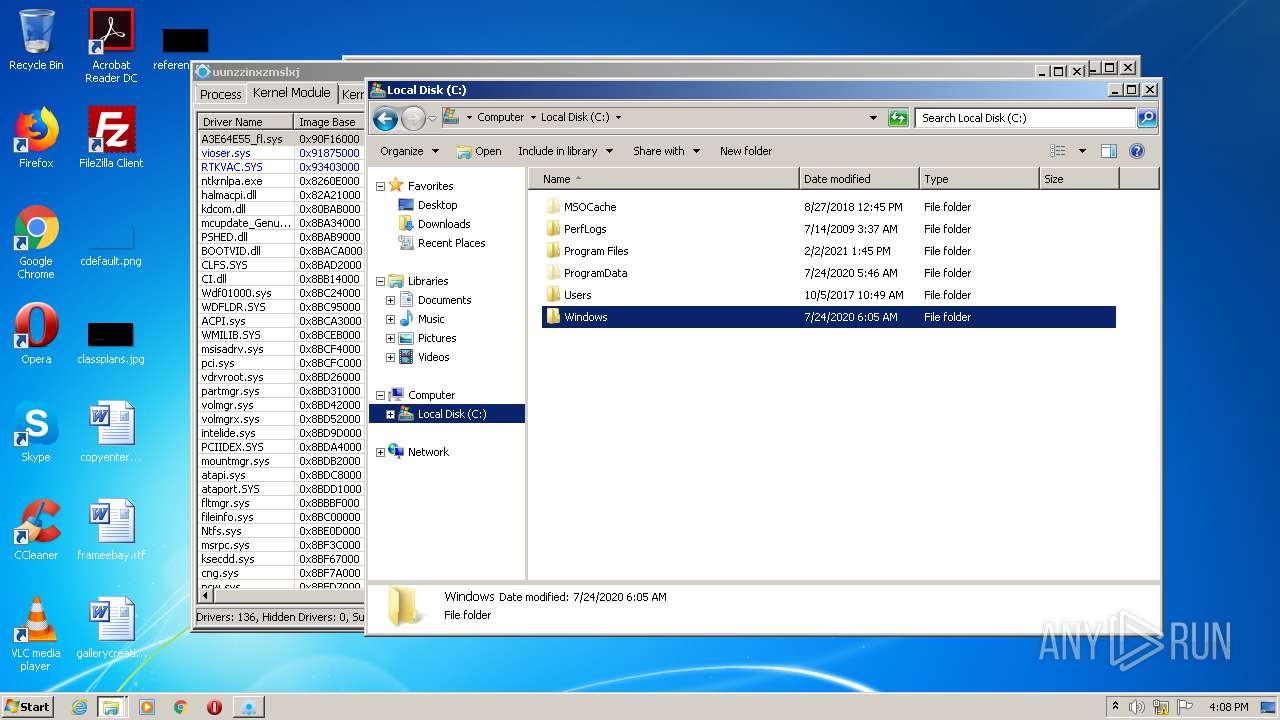
Task: Select Downloads under Favorites
Action: pyautogui.click(x=444, y=224)
